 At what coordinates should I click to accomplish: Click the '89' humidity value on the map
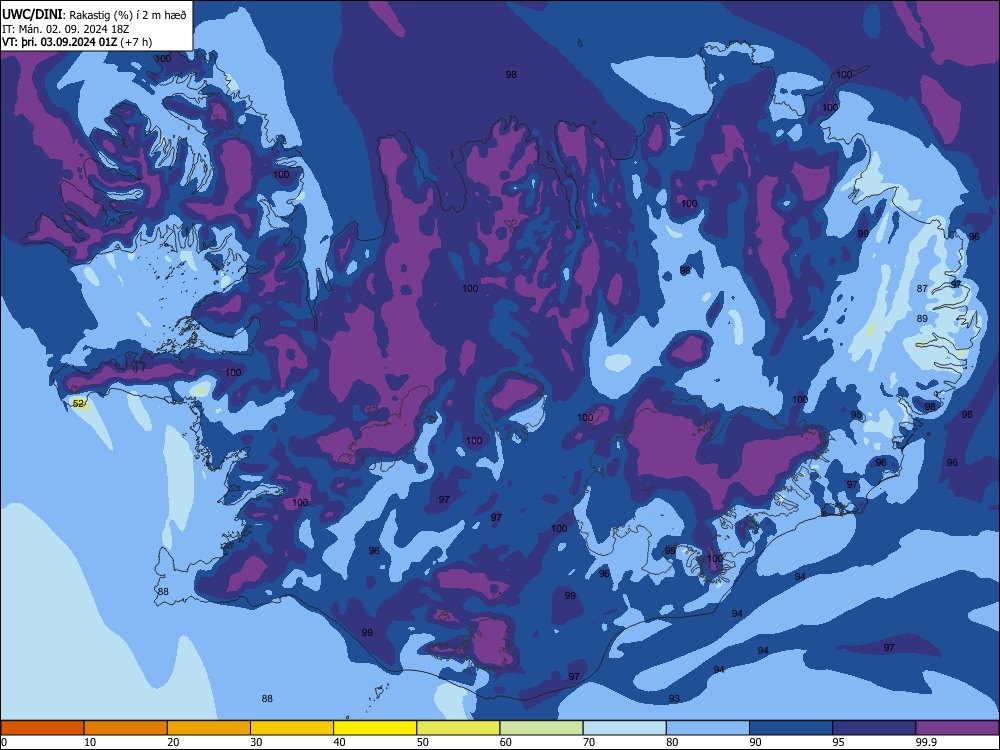922,318
